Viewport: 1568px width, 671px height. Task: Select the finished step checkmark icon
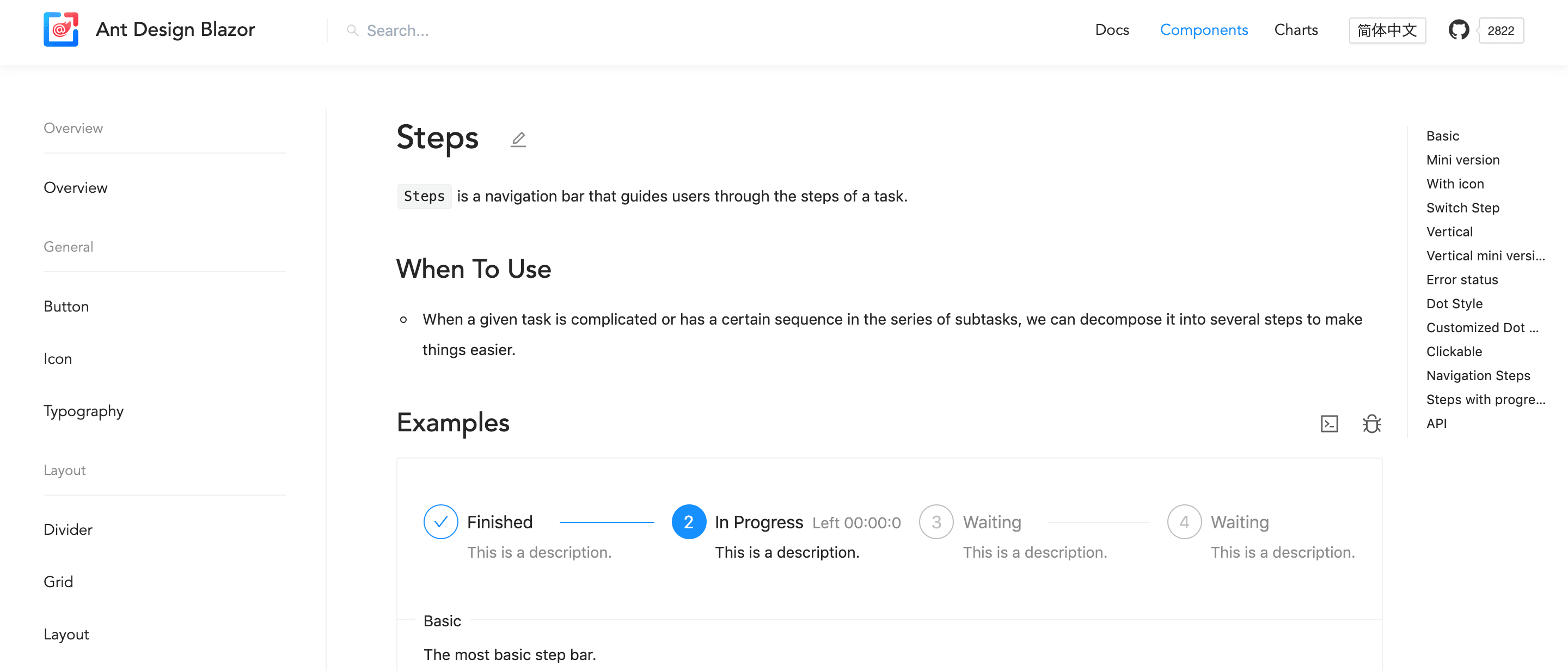click(441, 521)
